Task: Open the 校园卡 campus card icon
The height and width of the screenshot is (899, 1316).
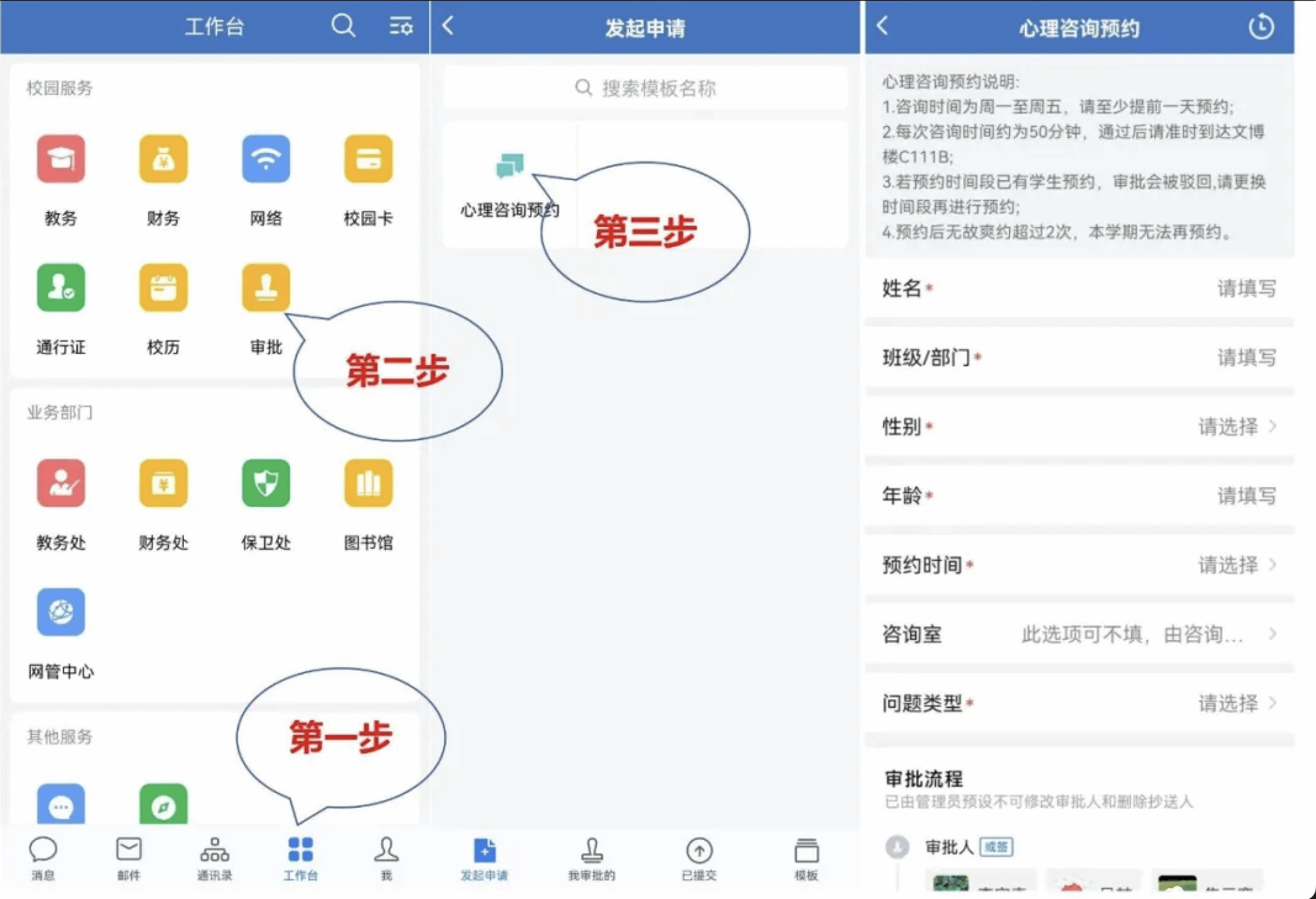Action: click(x=368, y=159)
